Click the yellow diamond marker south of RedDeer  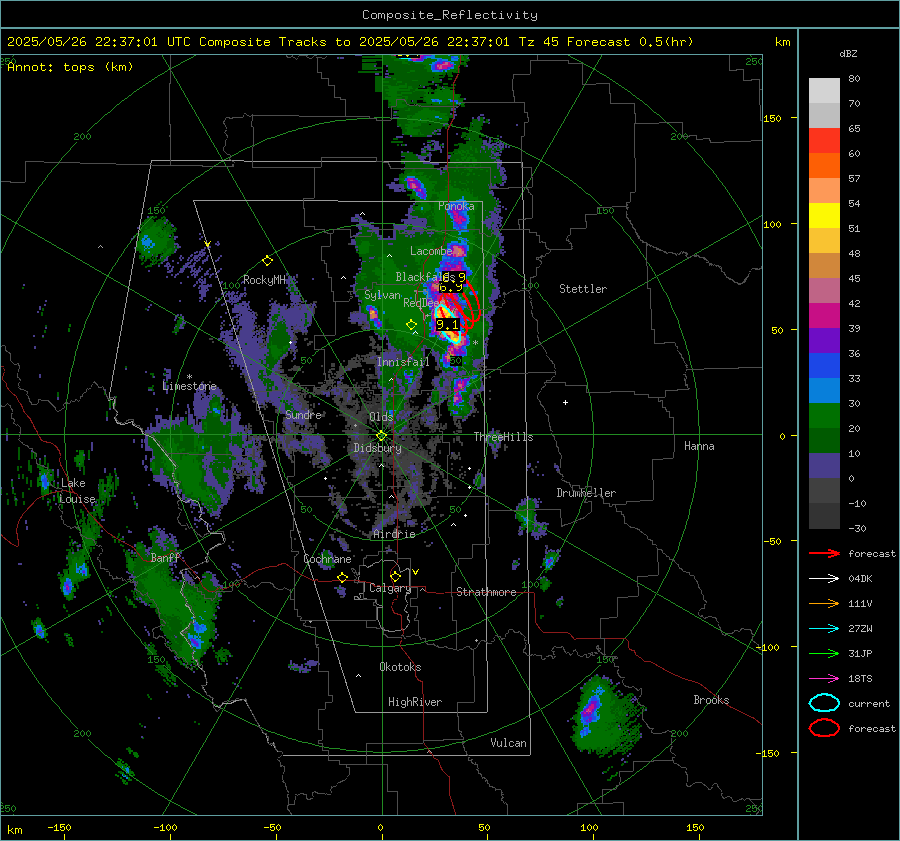click(411, 325)
